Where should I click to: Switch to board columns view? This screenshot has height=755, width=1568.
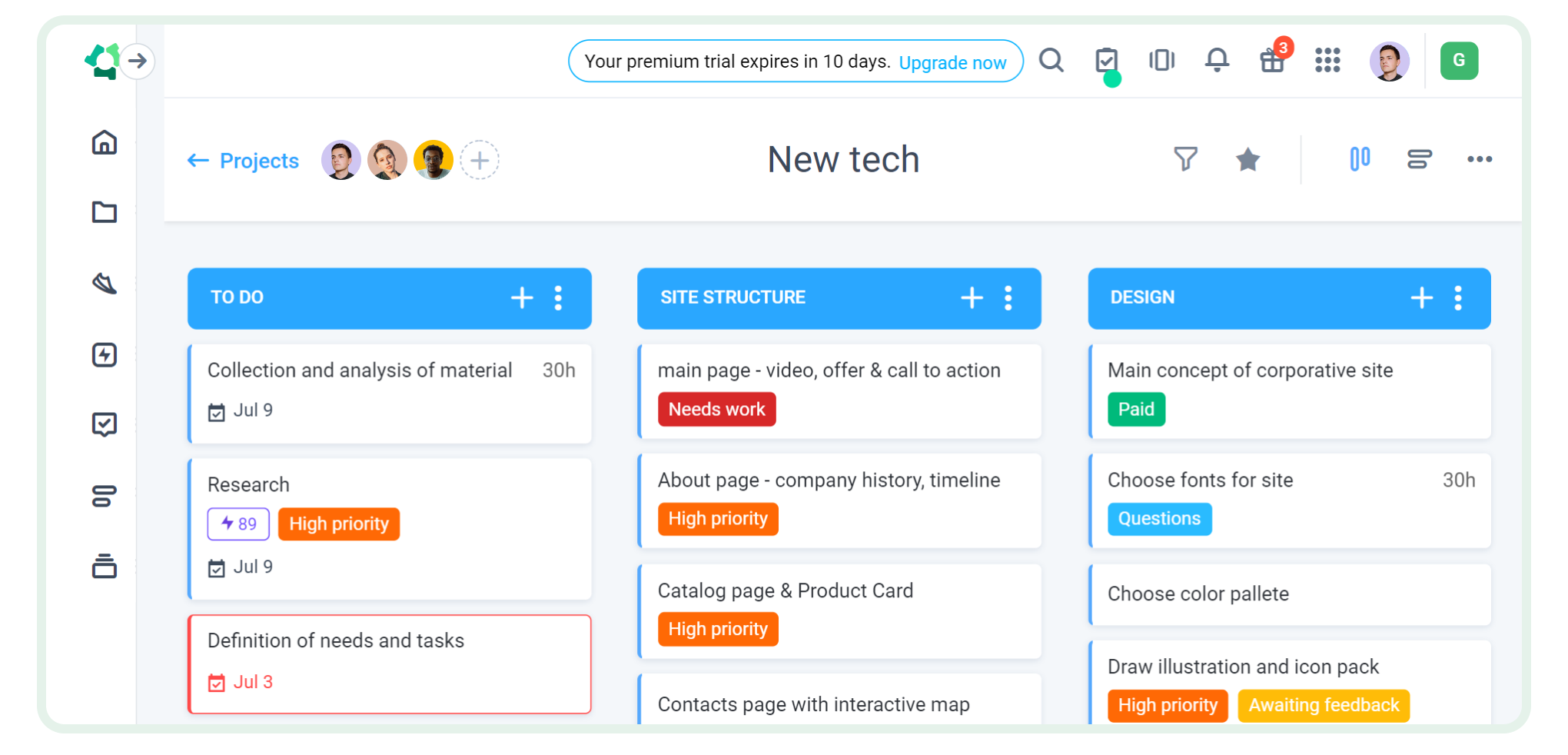1360,159
